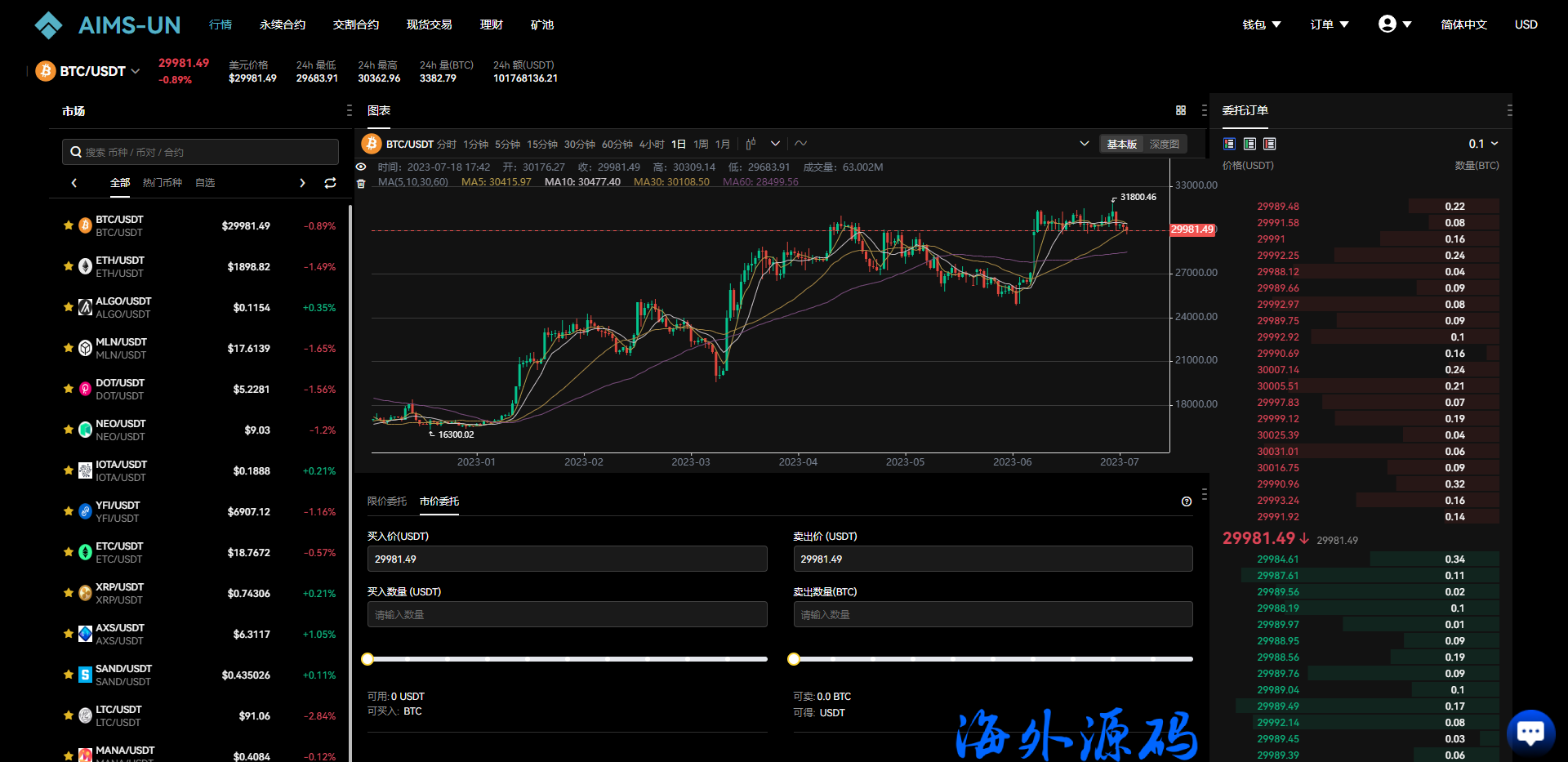The image size is (1568, 762).
Task: Click the market search input field
Action: [200, 152]
